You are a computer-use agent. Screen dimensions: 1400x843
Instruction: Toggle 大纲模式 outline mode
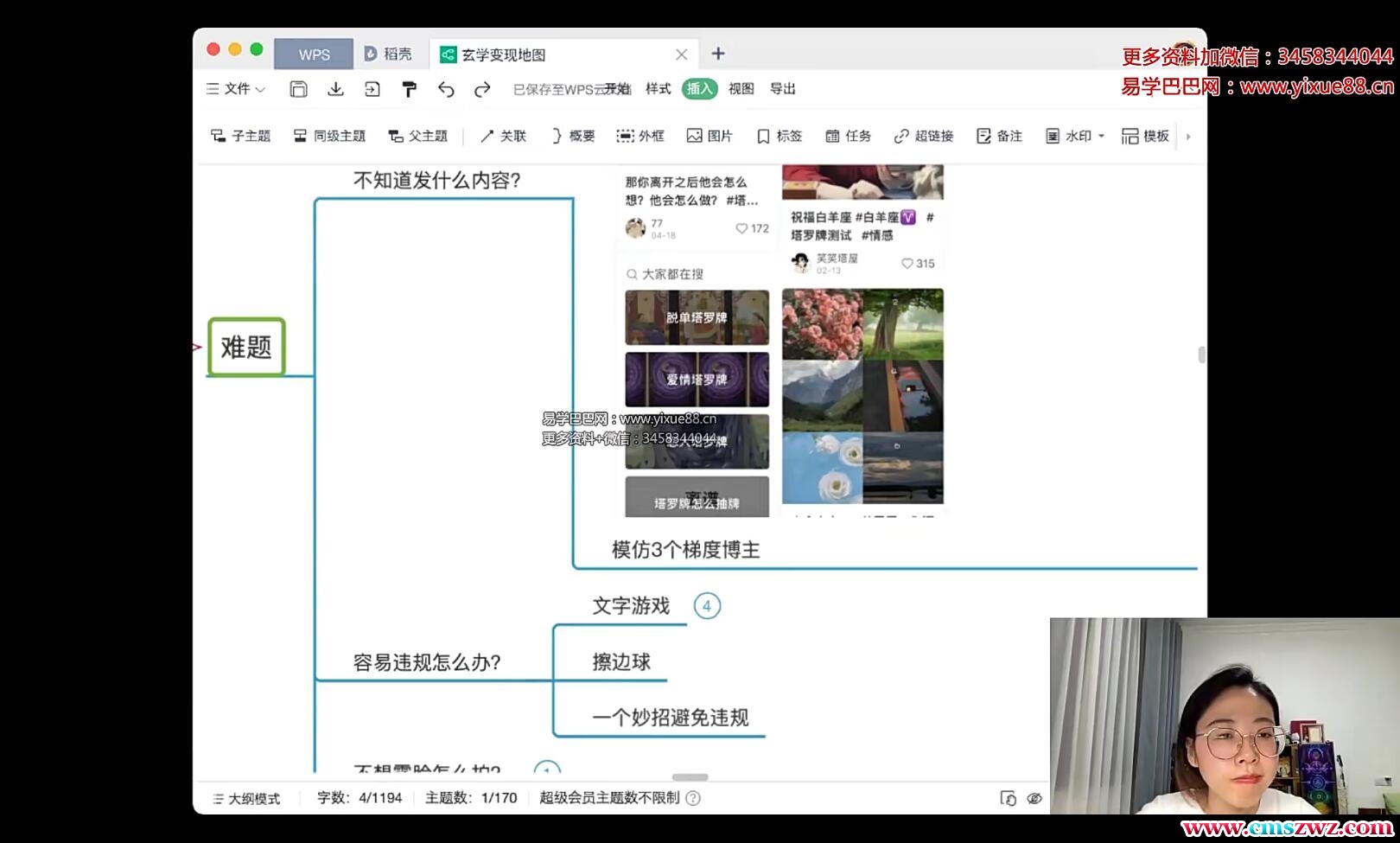tap(246, 798)
